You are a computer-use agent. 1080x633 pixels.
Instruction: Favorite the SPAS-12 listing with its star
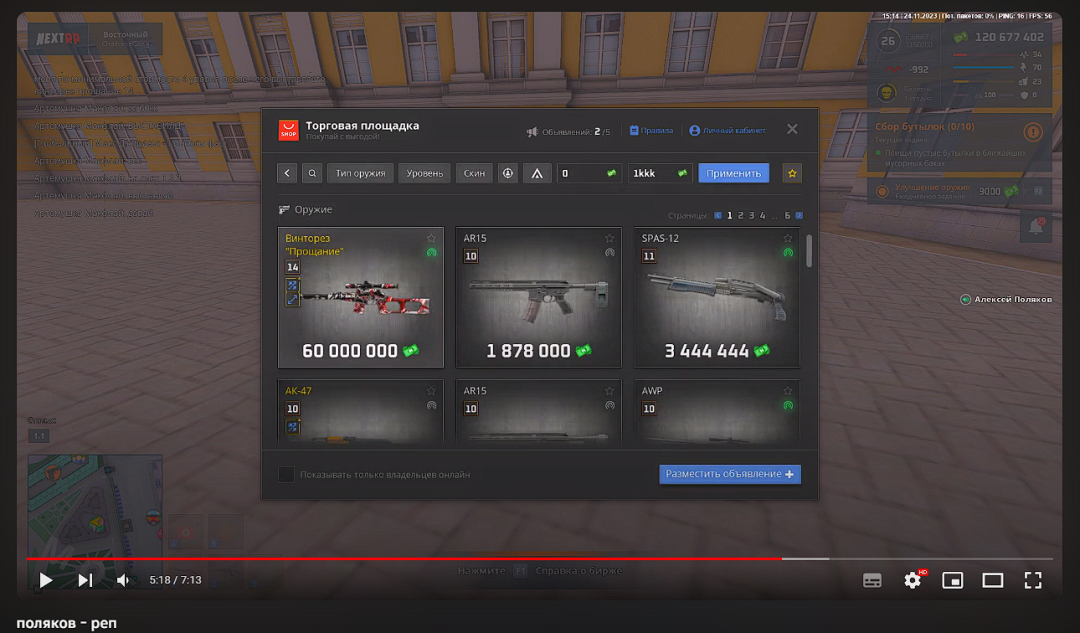click(787, 238)
